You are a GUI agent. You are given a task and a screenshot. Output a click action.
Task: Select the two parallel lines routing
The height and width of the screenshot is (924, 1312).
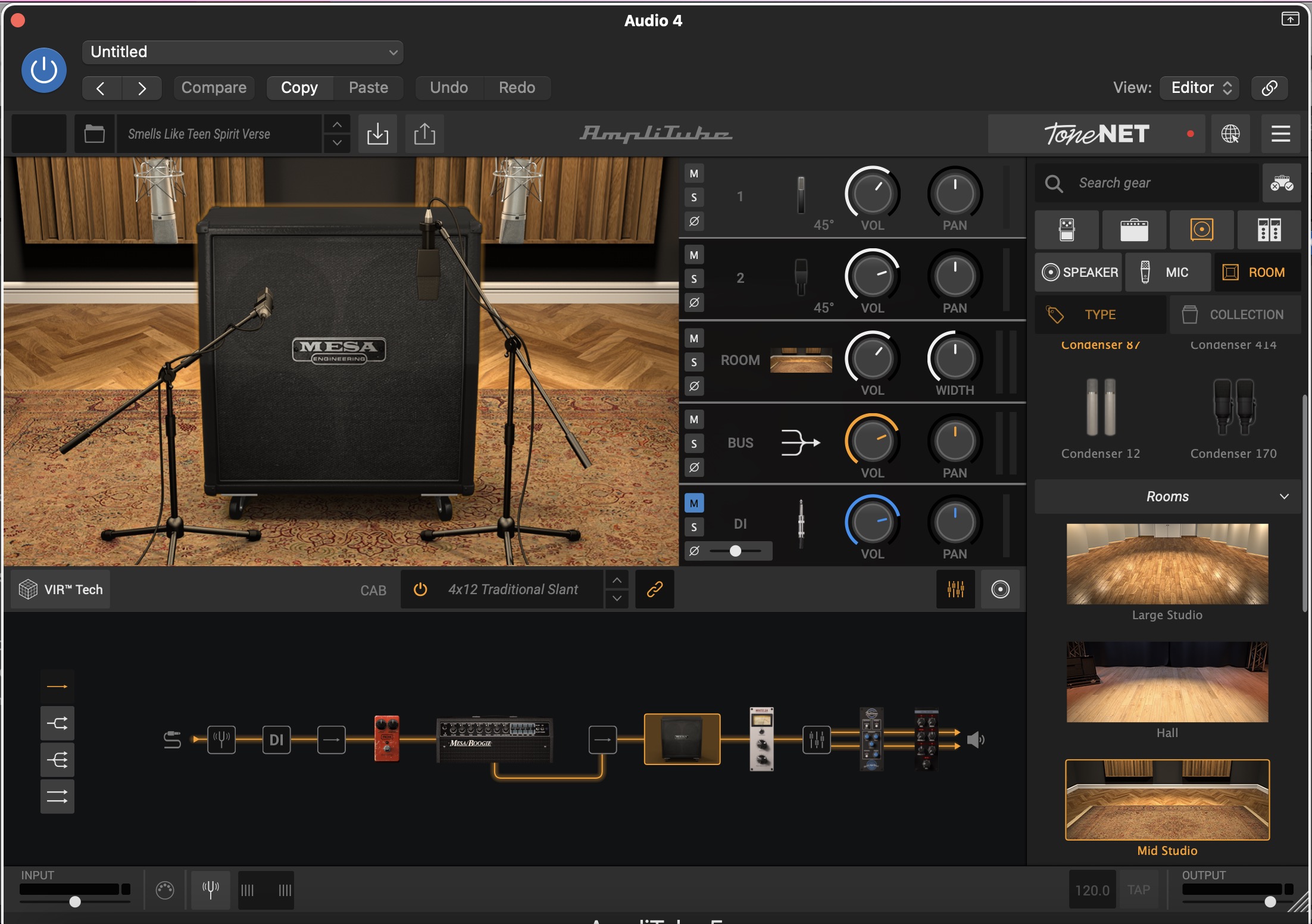57,796
